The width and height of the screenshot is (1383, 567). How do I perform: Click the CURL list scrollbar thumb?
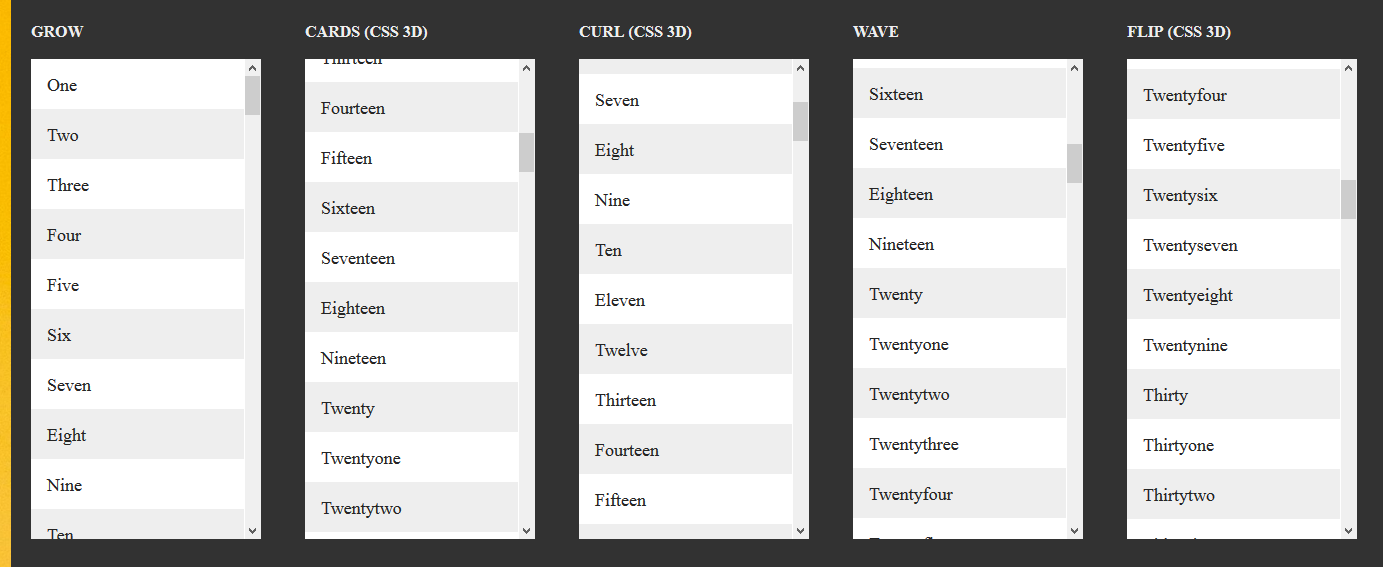tap(800, 121)
